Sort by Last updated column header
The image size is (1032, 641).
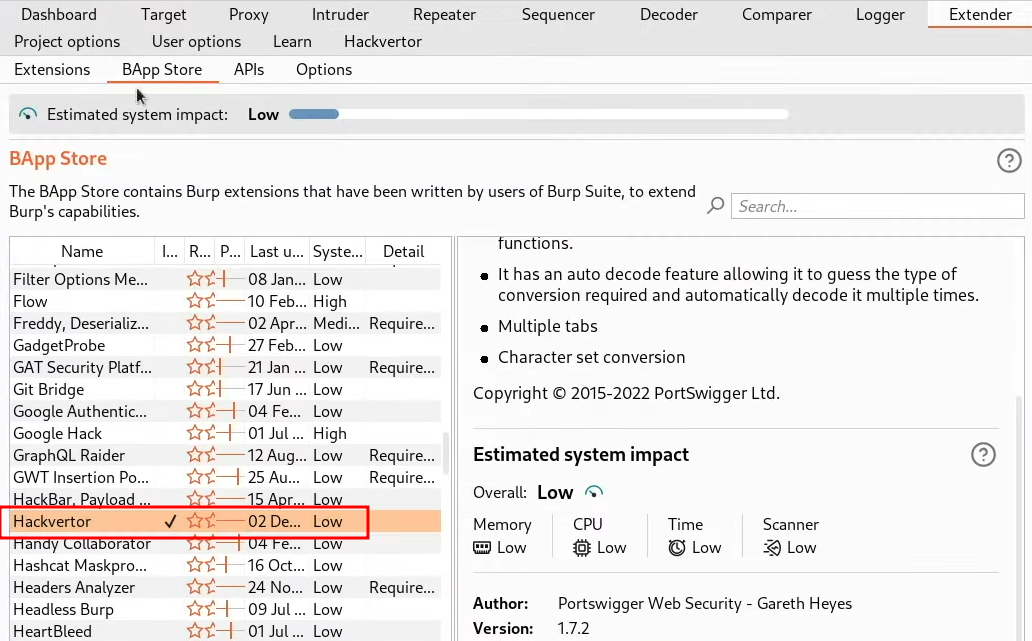pos(275,252)
